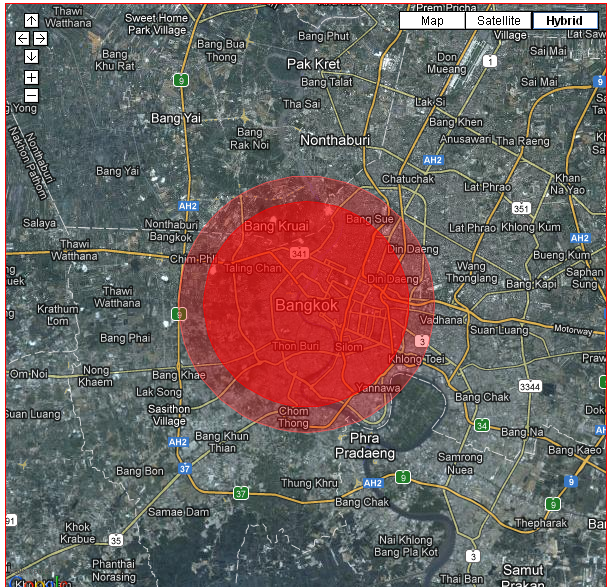Click the Wang Thonglang label

[x=472, y=272]
